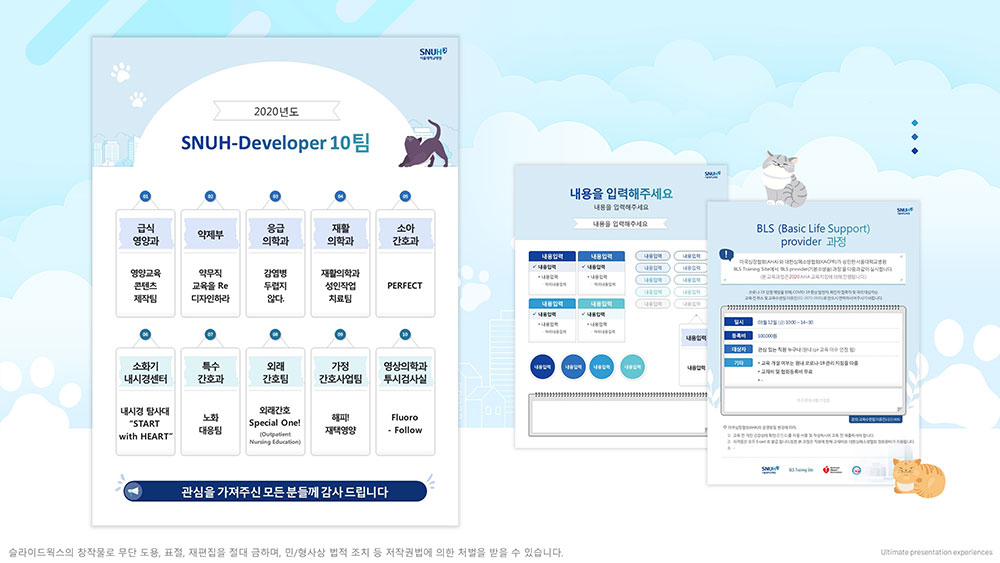Open the 소화기 내시경센터 team card
Screen dimensions: 1000x563
145,397
